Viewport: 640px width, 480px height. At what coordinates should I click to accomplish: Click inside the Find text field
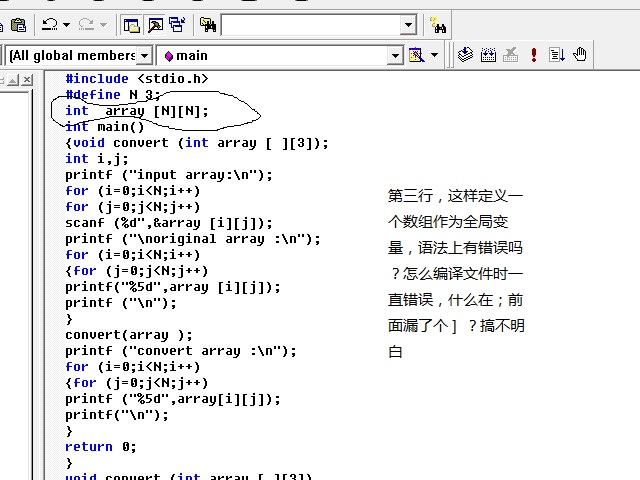click(x=310, y=24)
